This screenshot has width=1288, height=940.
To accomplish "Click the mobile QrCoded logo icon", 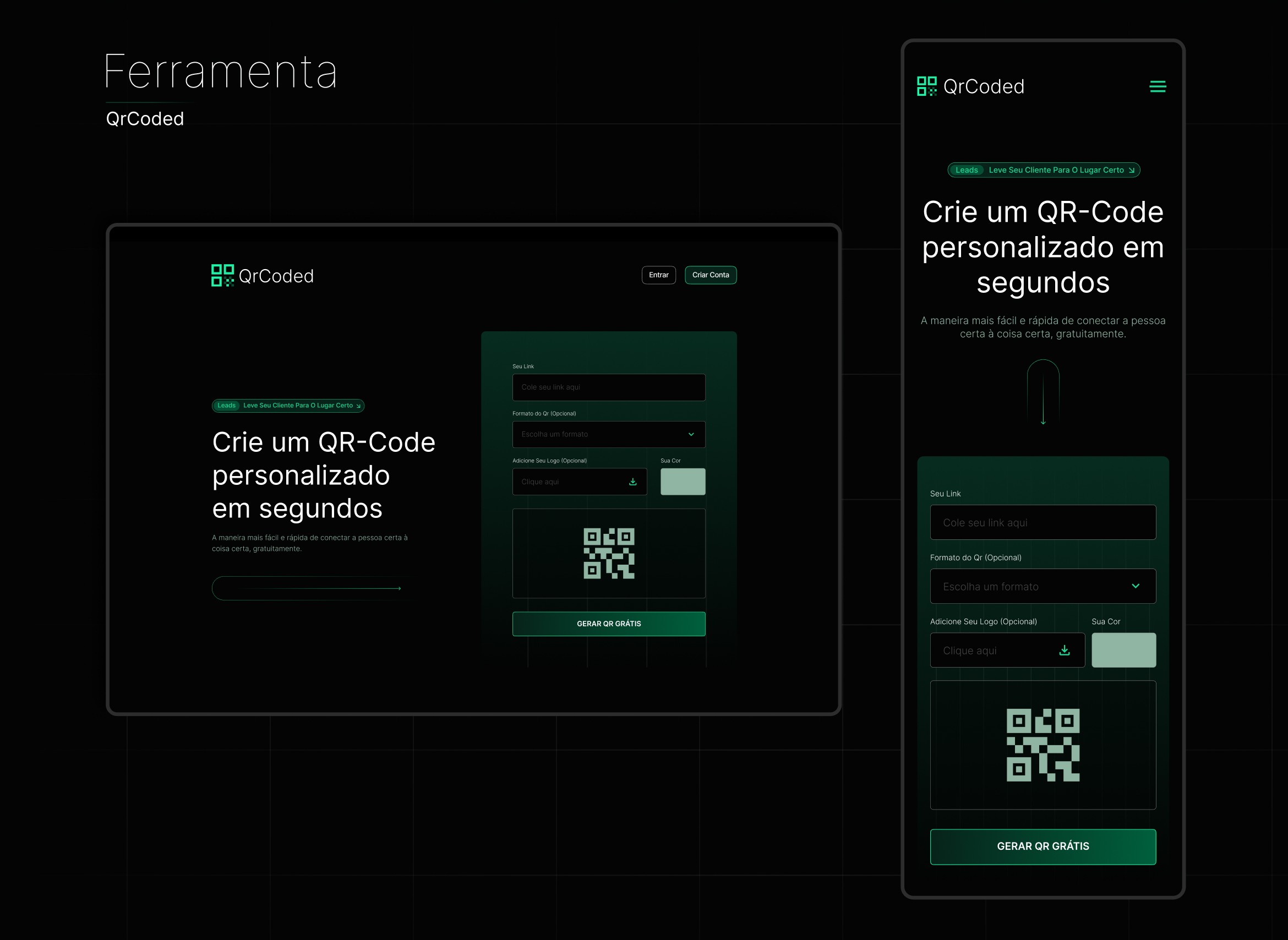I will pos(926,86).
